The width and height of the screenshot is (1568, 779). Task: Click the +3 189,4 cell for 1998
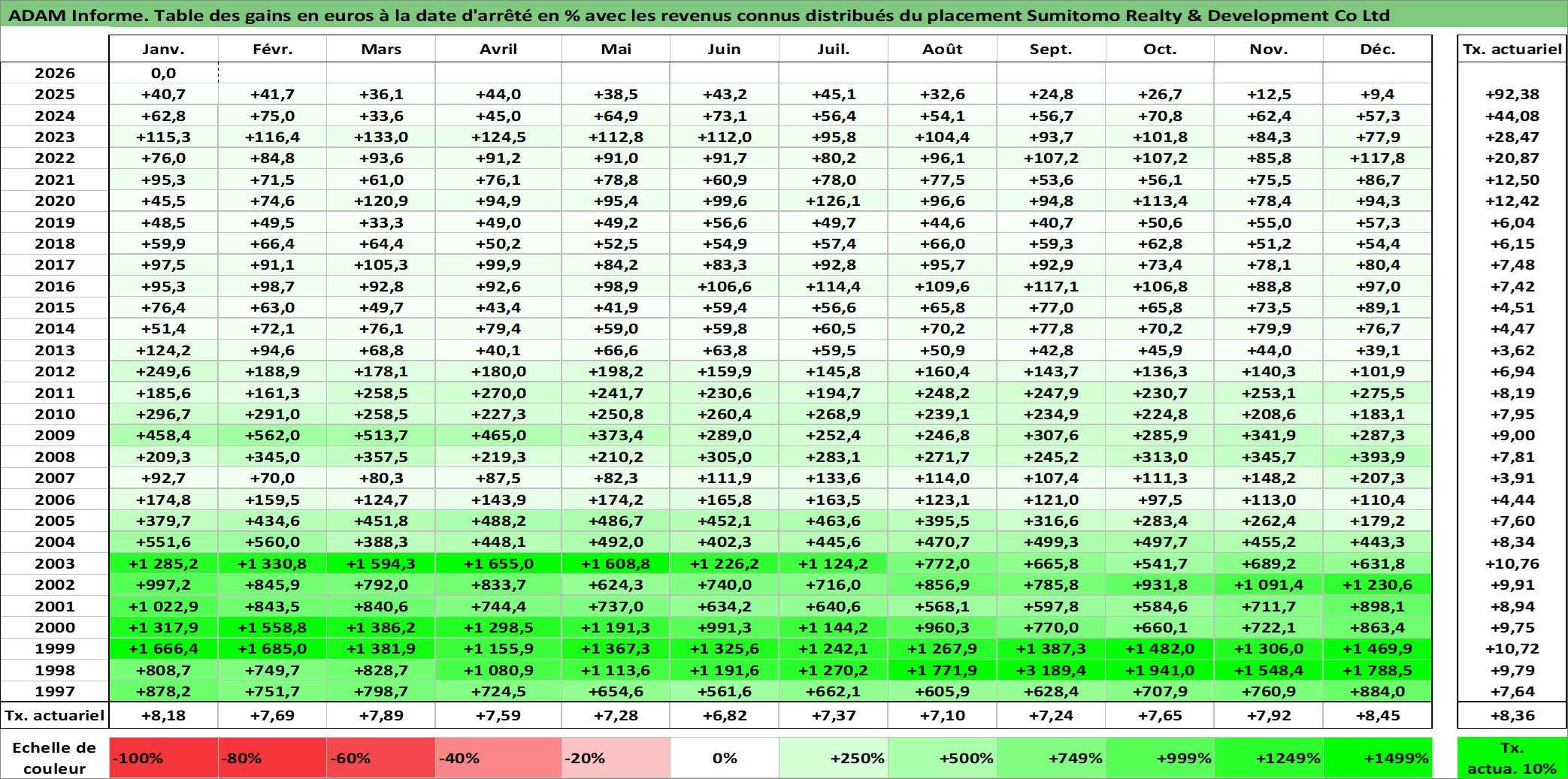[x=1051, y=670]
